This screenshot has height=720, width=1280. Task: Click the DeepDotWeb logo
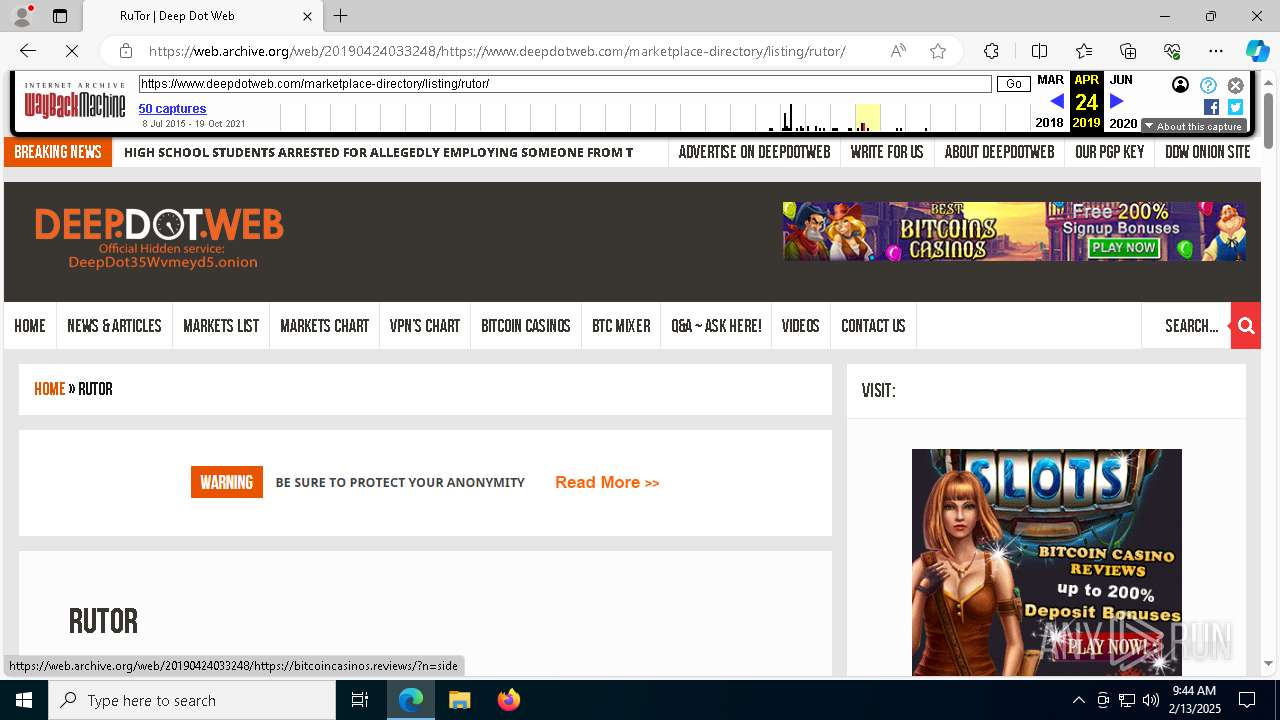pyautogui.click(x=159, y=238)
